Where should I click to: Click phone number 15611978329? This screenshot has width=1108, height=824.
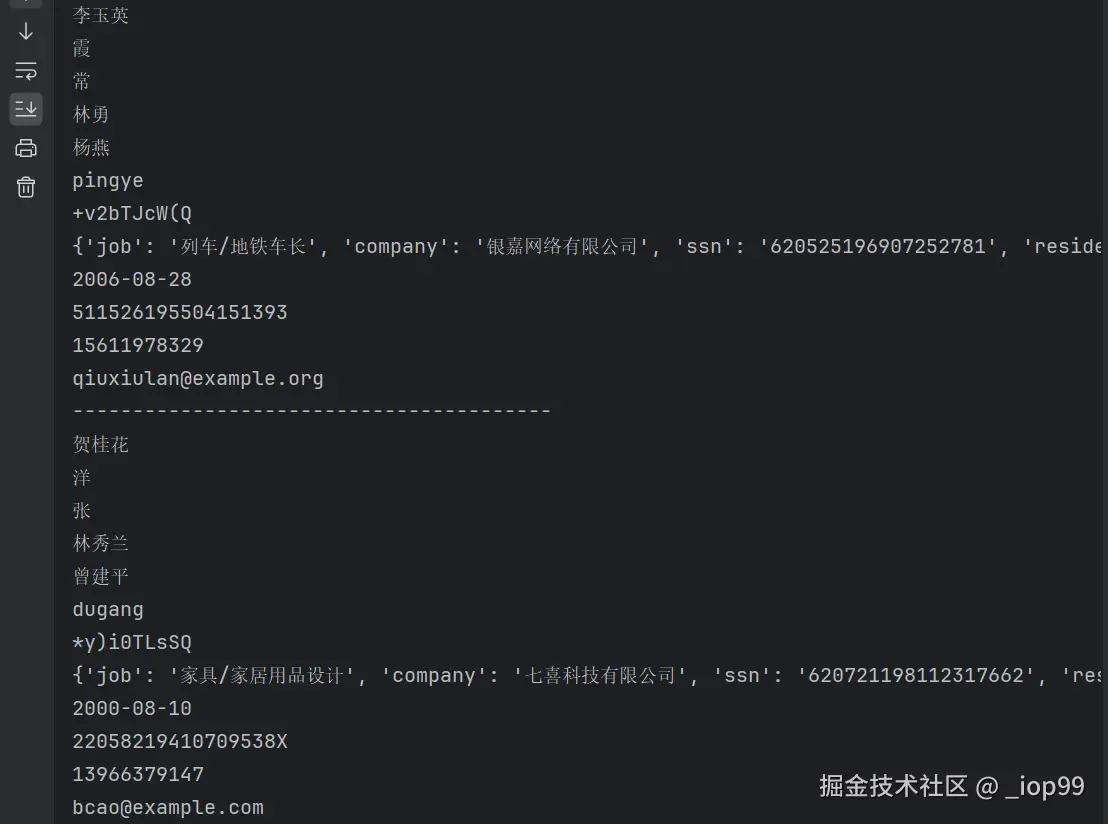coord(137,345)
